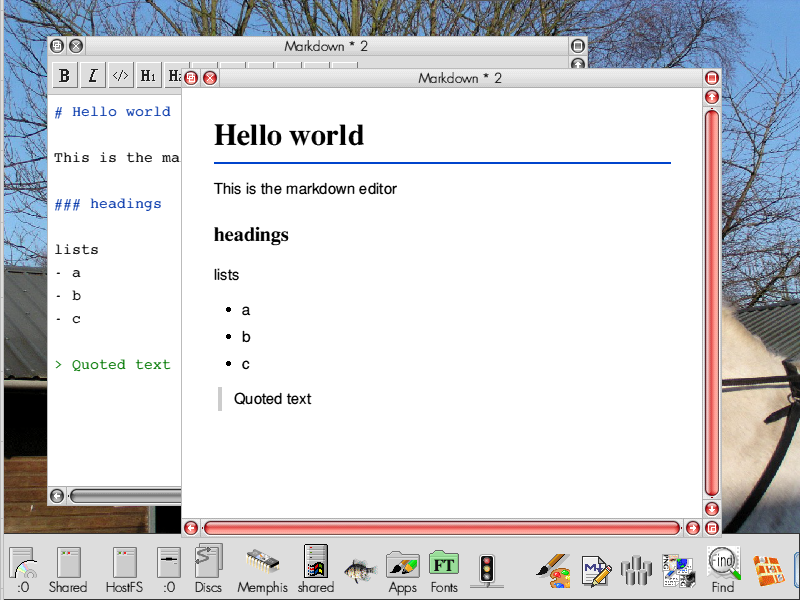Screen dimensions: 800x600
Task: Click the preview's vertical red scrollbar
Action: (712, 303)
